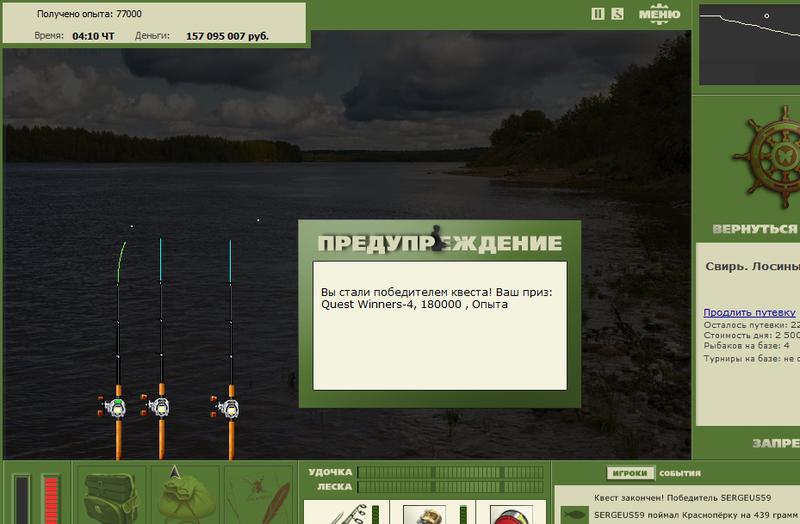Click the ПРЕДУПРЕЖДЕНИЕ dialog title

439,243
